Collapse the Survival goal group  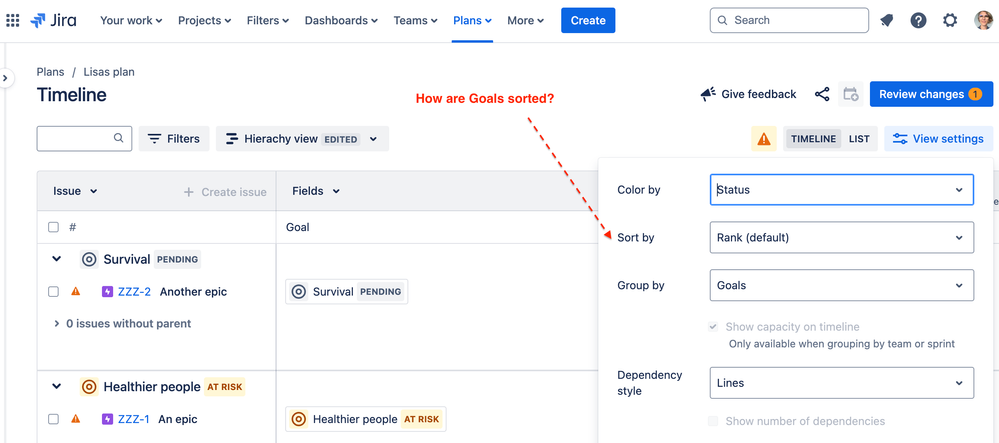[x=57, y=259]
